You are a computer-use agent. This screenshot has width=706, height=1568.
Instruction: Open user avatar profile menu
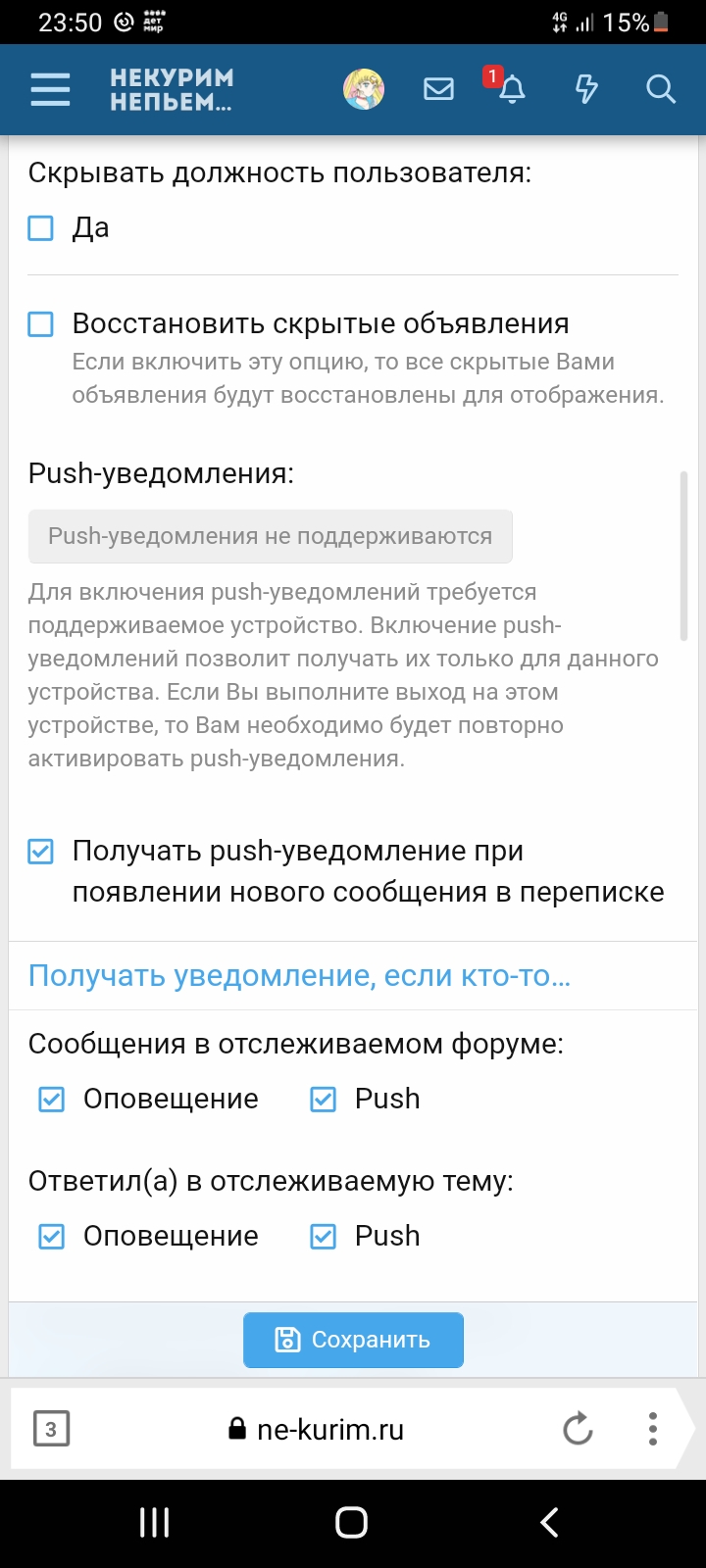[x=363, y=89]
